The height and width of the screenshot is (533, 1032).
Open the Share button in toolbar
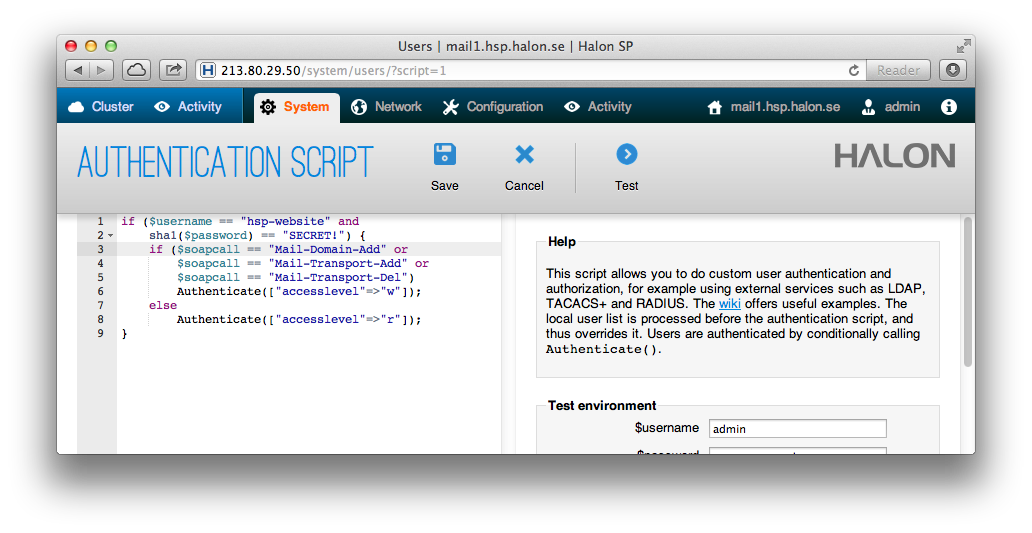coord(173,70)
